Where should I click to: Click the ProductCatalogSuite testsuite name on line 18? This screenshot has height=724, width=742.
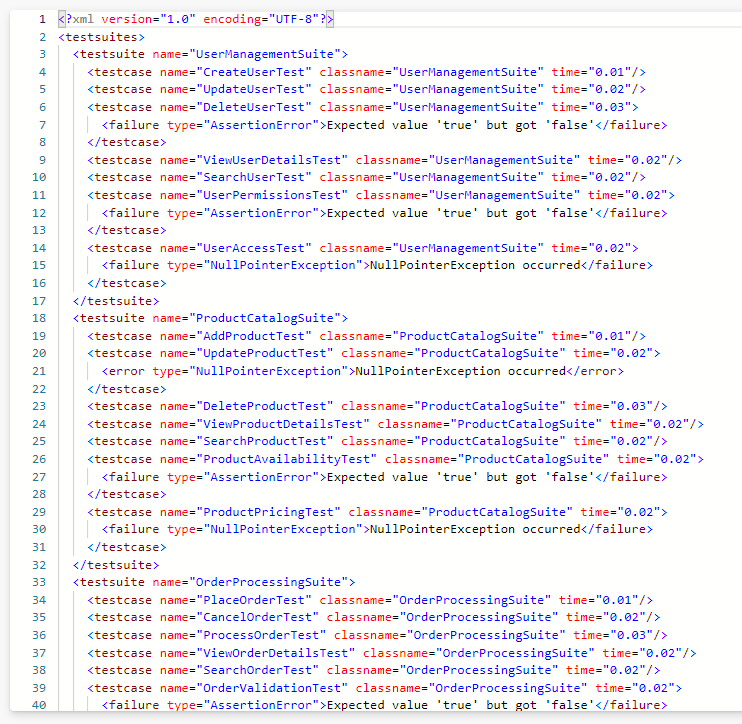[268, 318]
